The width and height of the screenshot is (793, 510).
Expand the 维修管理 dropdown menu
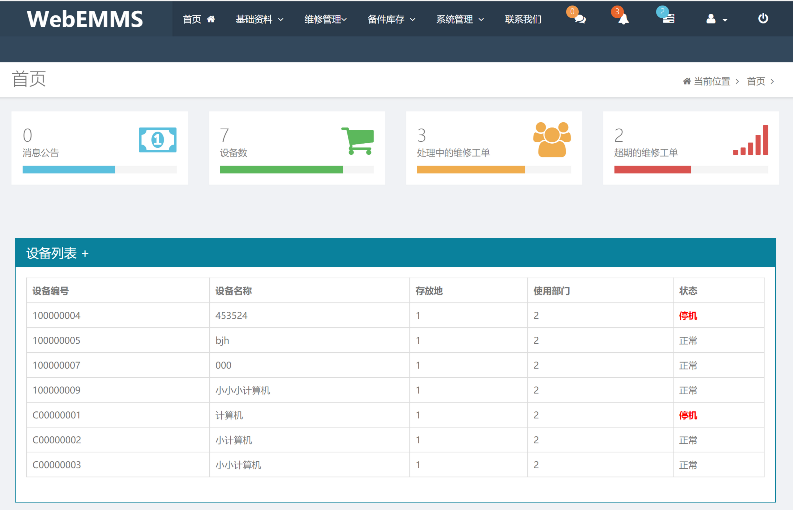click(x=325, y=19)
